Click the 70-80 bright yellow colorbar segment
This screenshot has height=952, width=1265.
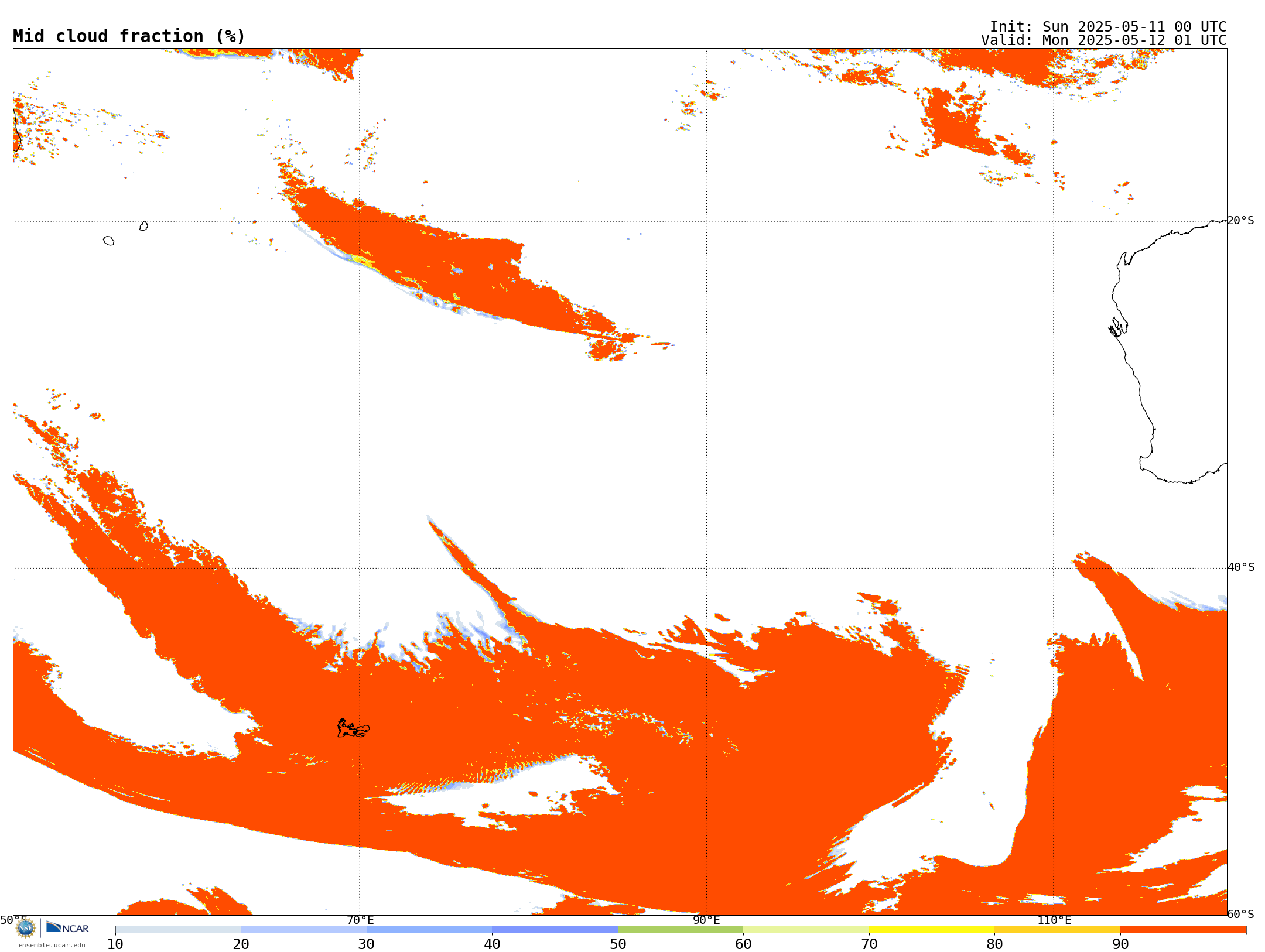(932, 930)
